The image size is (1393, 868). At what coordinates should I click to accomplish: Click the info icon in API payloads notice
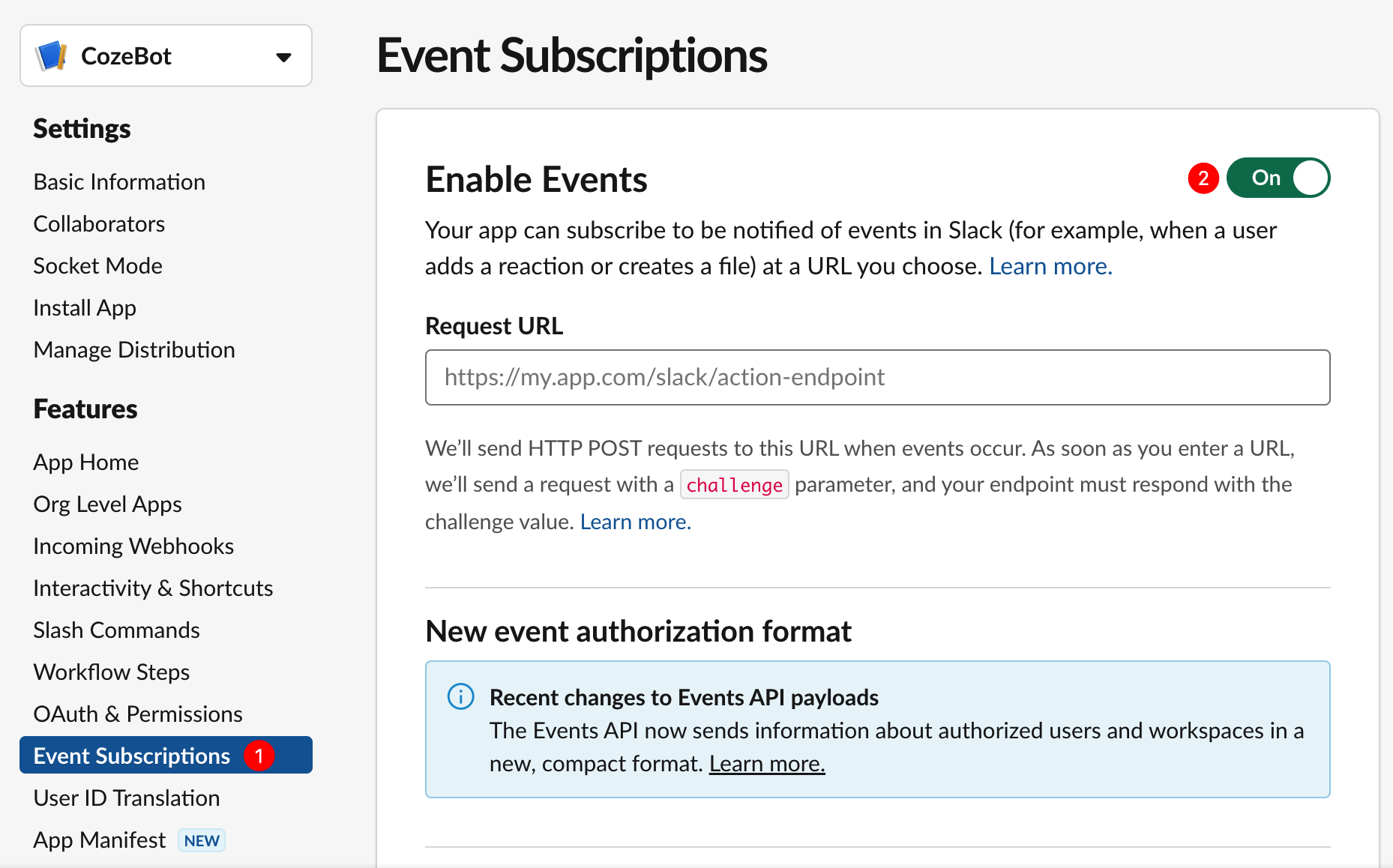(461, 696)
